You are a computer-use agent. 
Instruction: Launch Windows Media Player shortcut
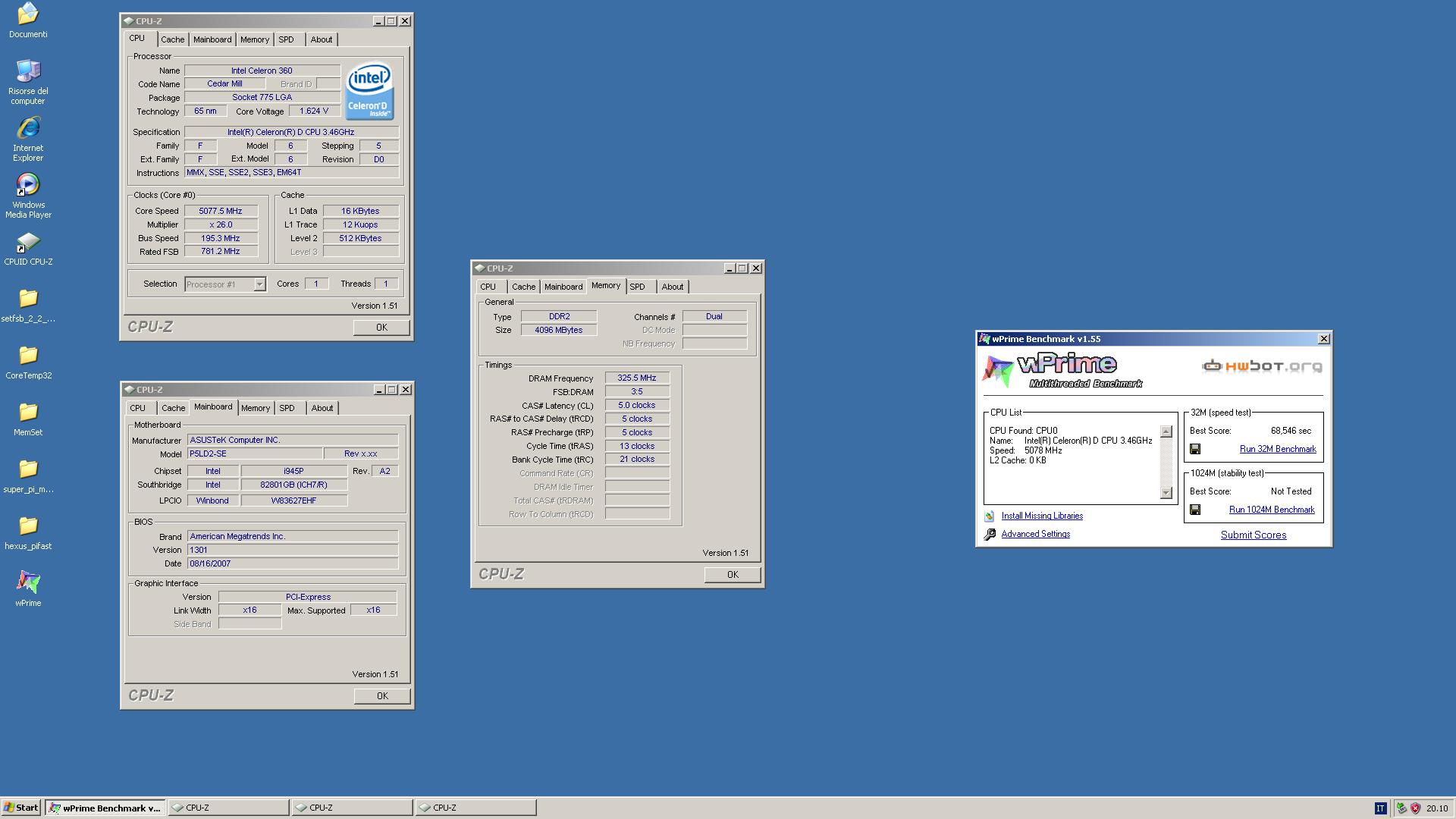[28, 196]
